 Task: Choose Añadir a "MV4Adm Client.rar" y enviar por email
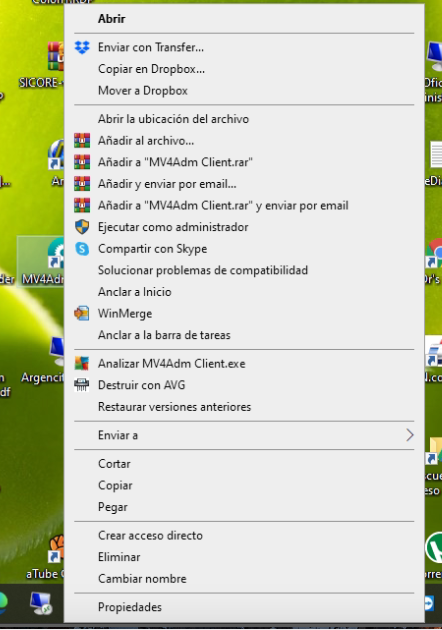coord(244,206)
